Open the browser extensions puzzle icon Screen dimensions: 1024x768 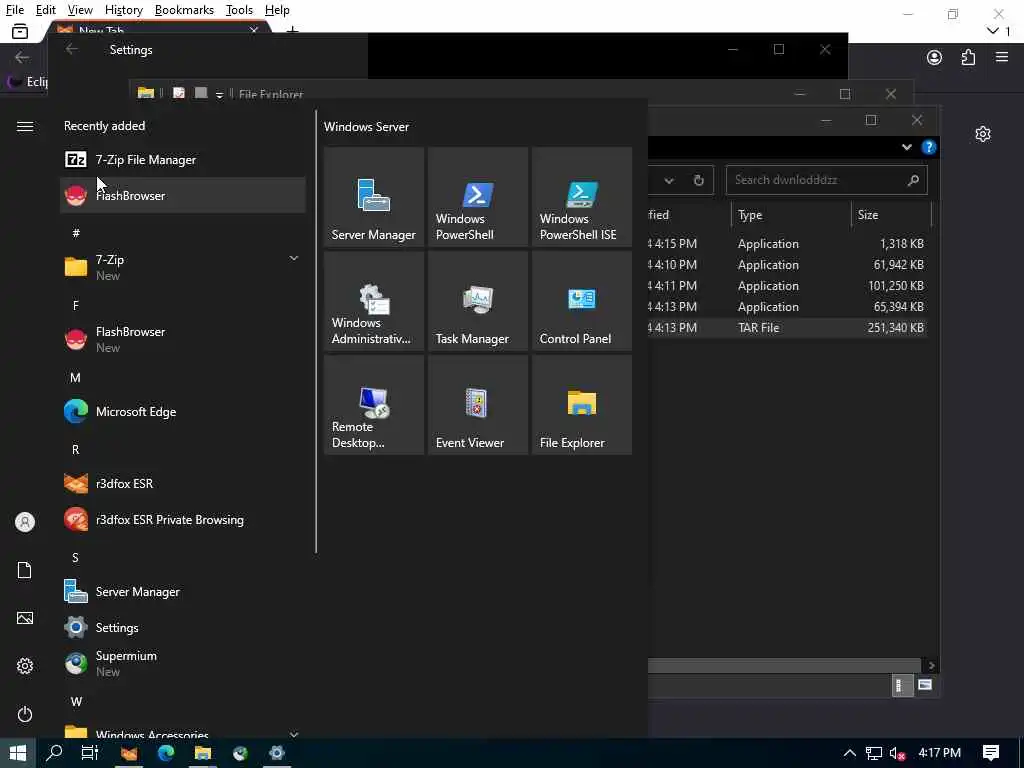tap(968, 57)
